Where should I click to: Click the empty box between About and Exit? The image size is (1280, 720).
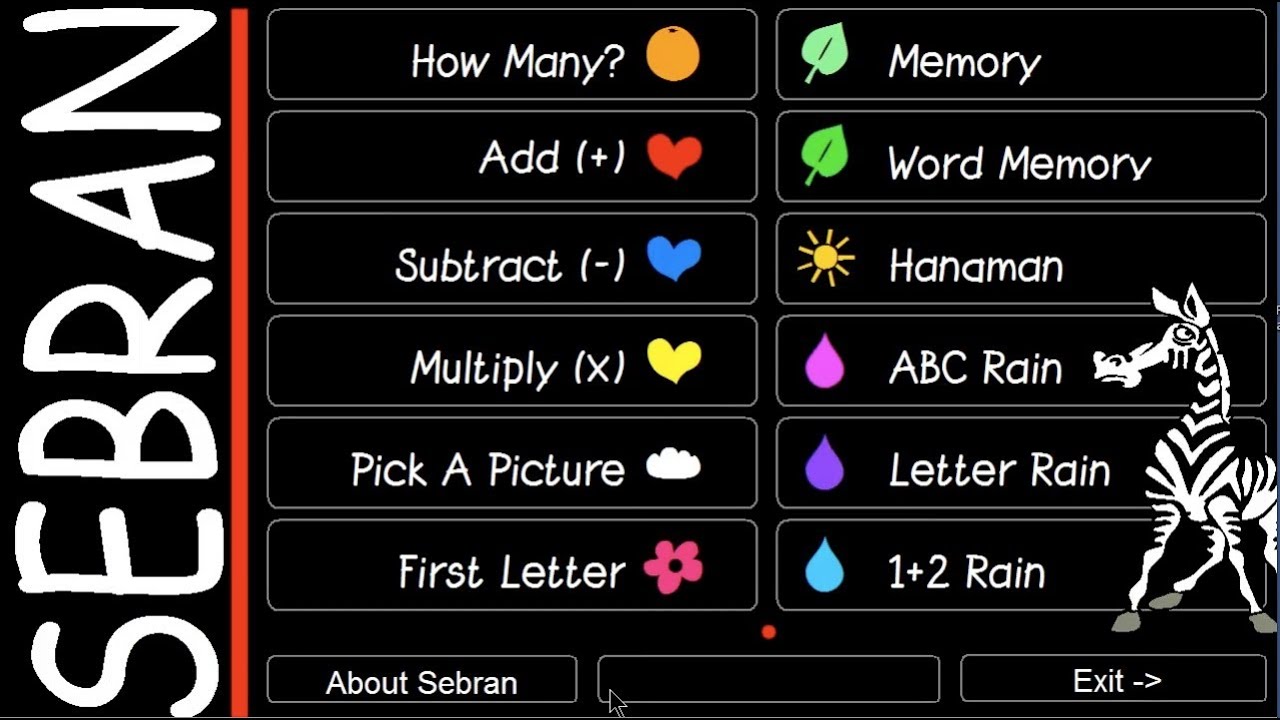(768, 680)
